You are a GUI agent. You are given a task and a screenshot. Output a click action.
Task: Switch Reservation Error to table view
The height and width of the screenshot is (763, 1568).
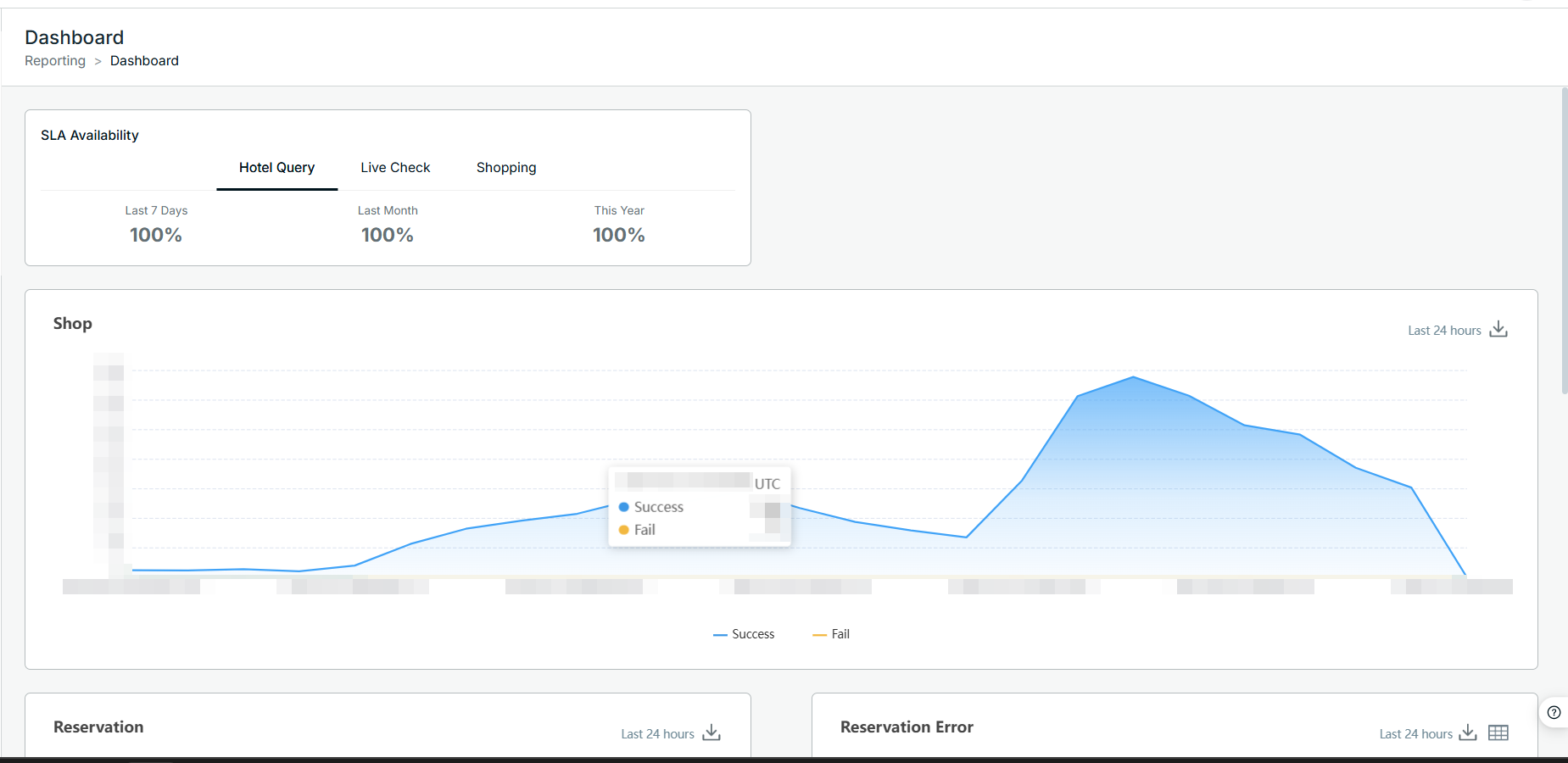click(x=1498, y=732)
